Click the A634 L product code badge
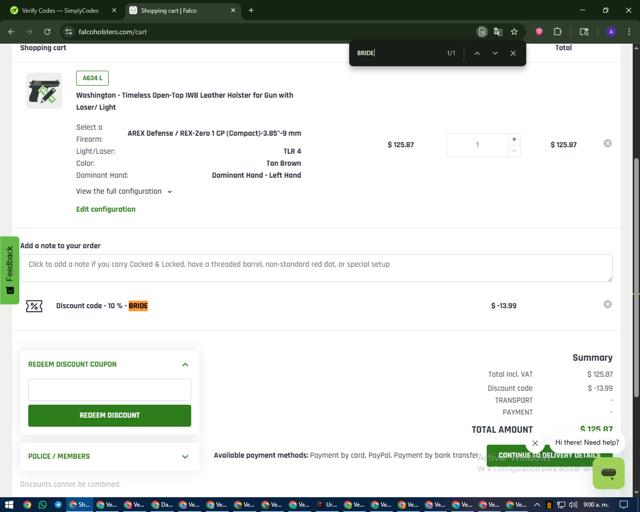 (x=92, y=78)
